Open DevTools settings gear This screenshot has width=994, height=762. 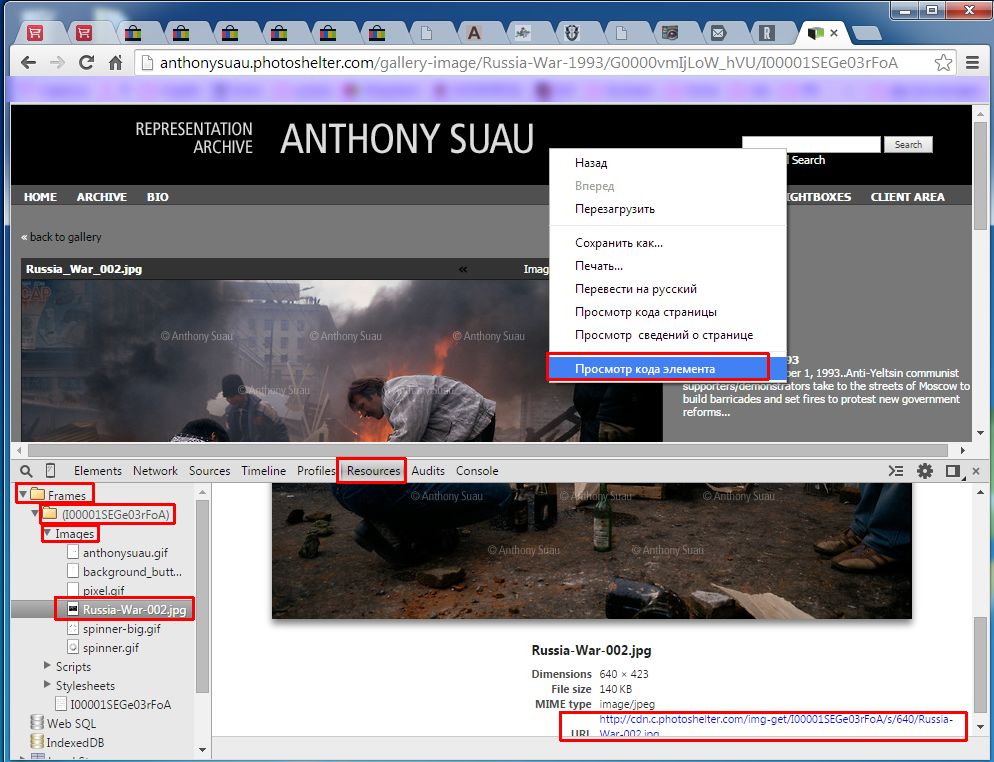pos(925,471)
